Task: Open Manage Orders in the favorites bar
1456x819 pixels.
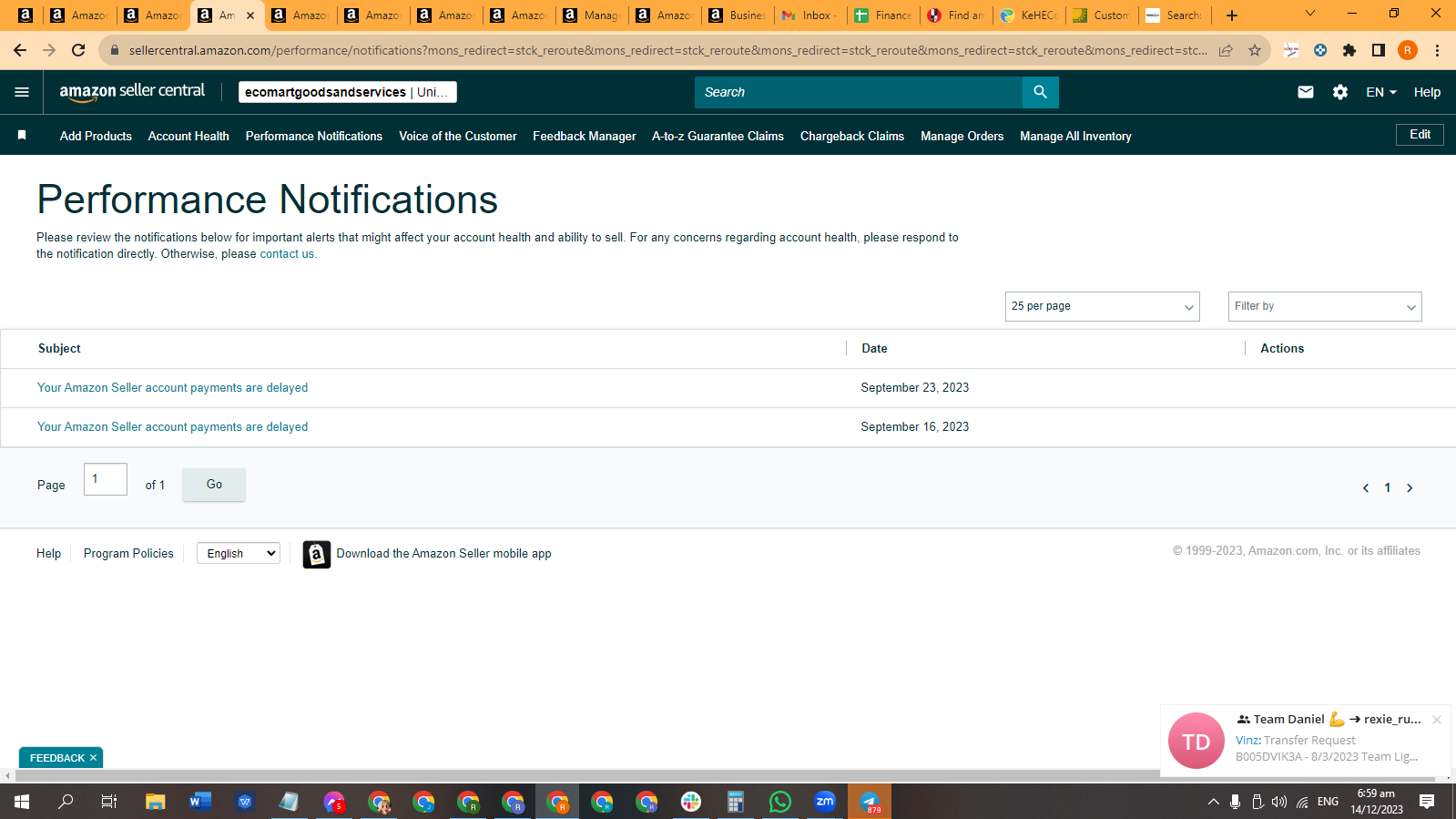Action: [962, 136]
